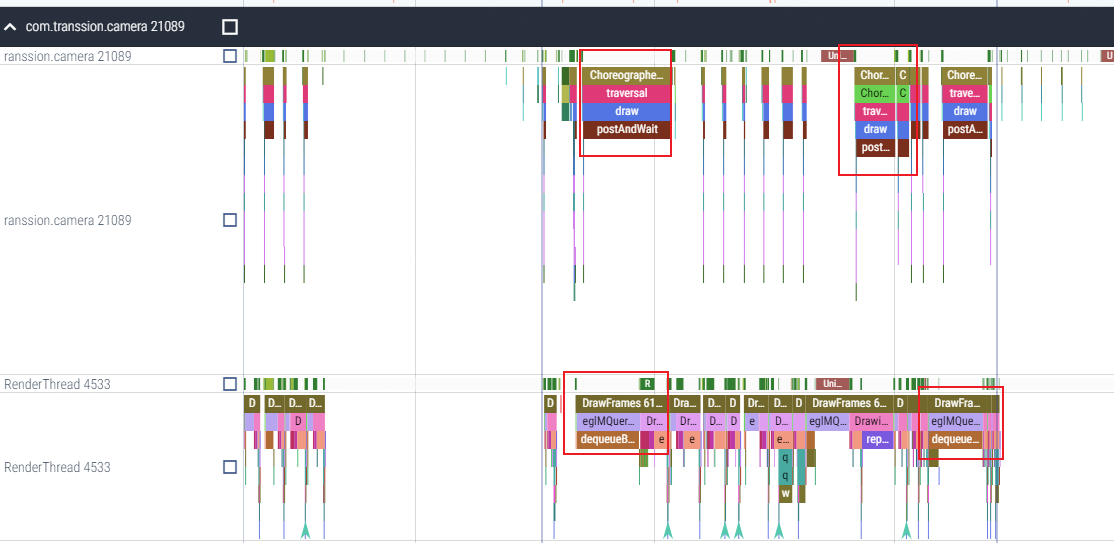Select the green R running-state slice
This screenshot has height=543, width=1114.
pyautogui.click(x=647, y=384)
